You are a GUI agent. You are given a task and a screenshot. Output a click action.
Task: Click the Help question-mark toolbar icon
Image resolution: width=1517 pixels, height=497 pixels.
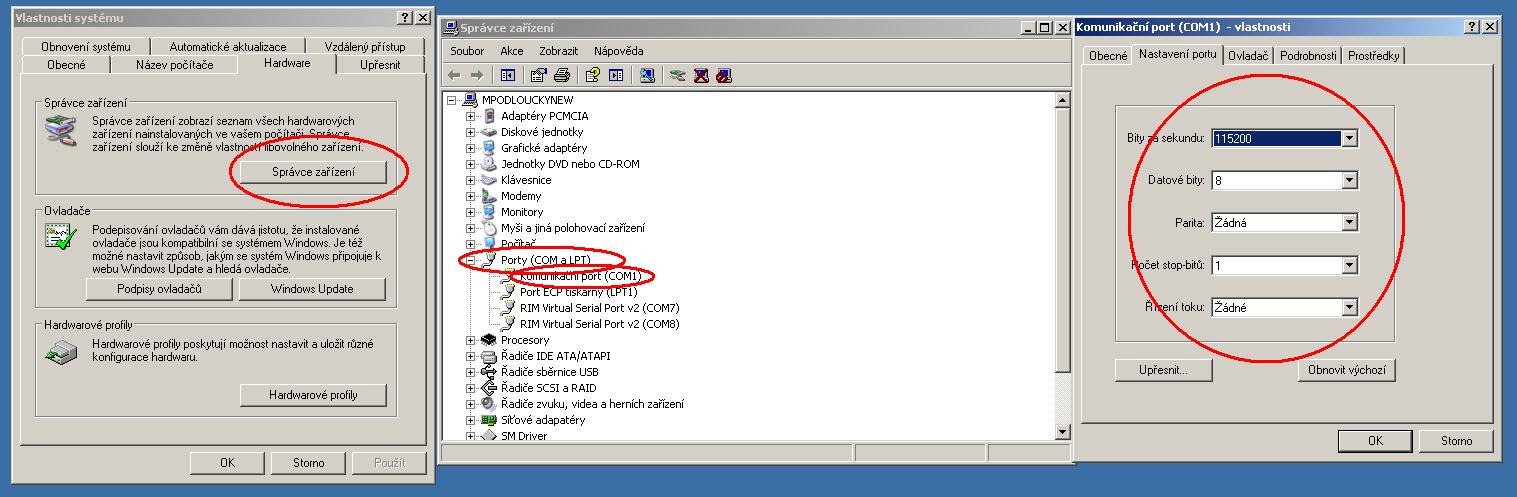pyautogui.click(x=593, y=75)
